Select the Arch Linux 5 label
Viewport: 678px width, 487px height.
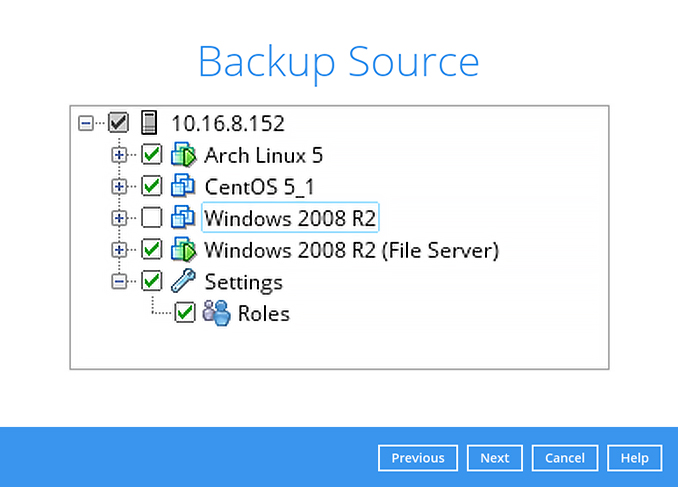263,155
